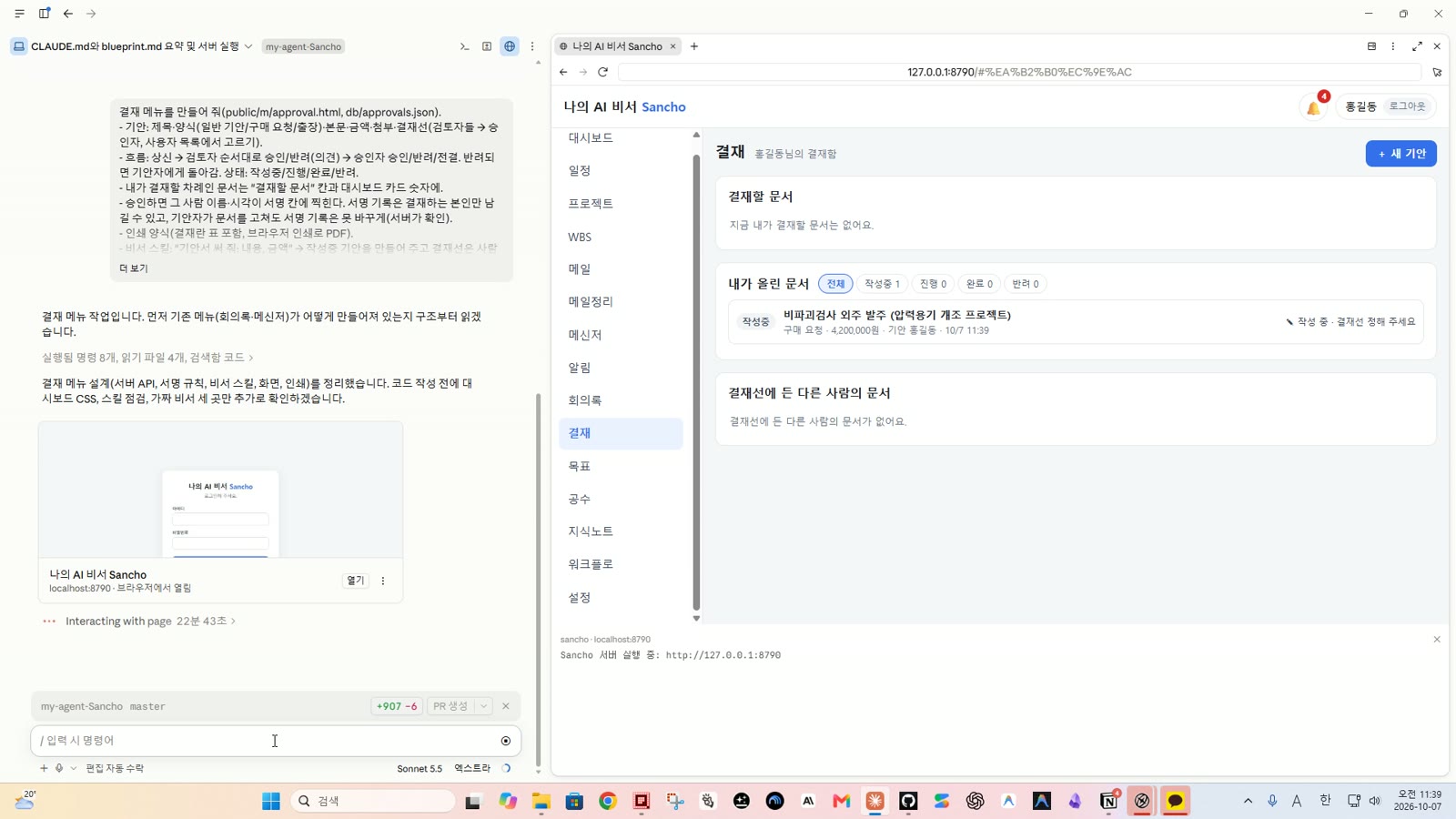Select the 나의 AI 비서 Sancho browser tab
This screenshot has width=1456, height=819.
617,46
